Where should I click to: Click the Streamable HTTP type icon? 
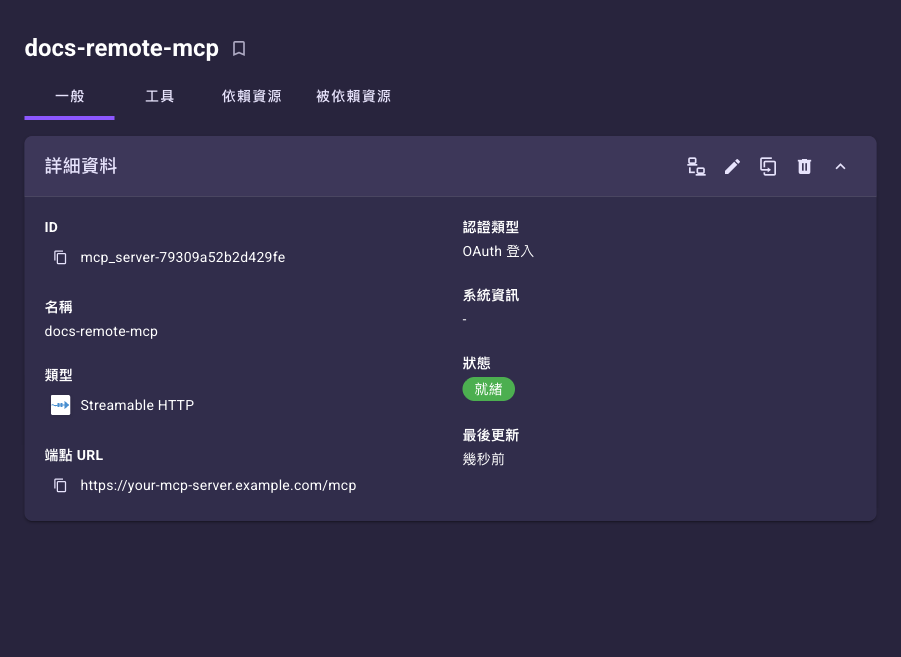pyautogui.click(x=60, y=405)
